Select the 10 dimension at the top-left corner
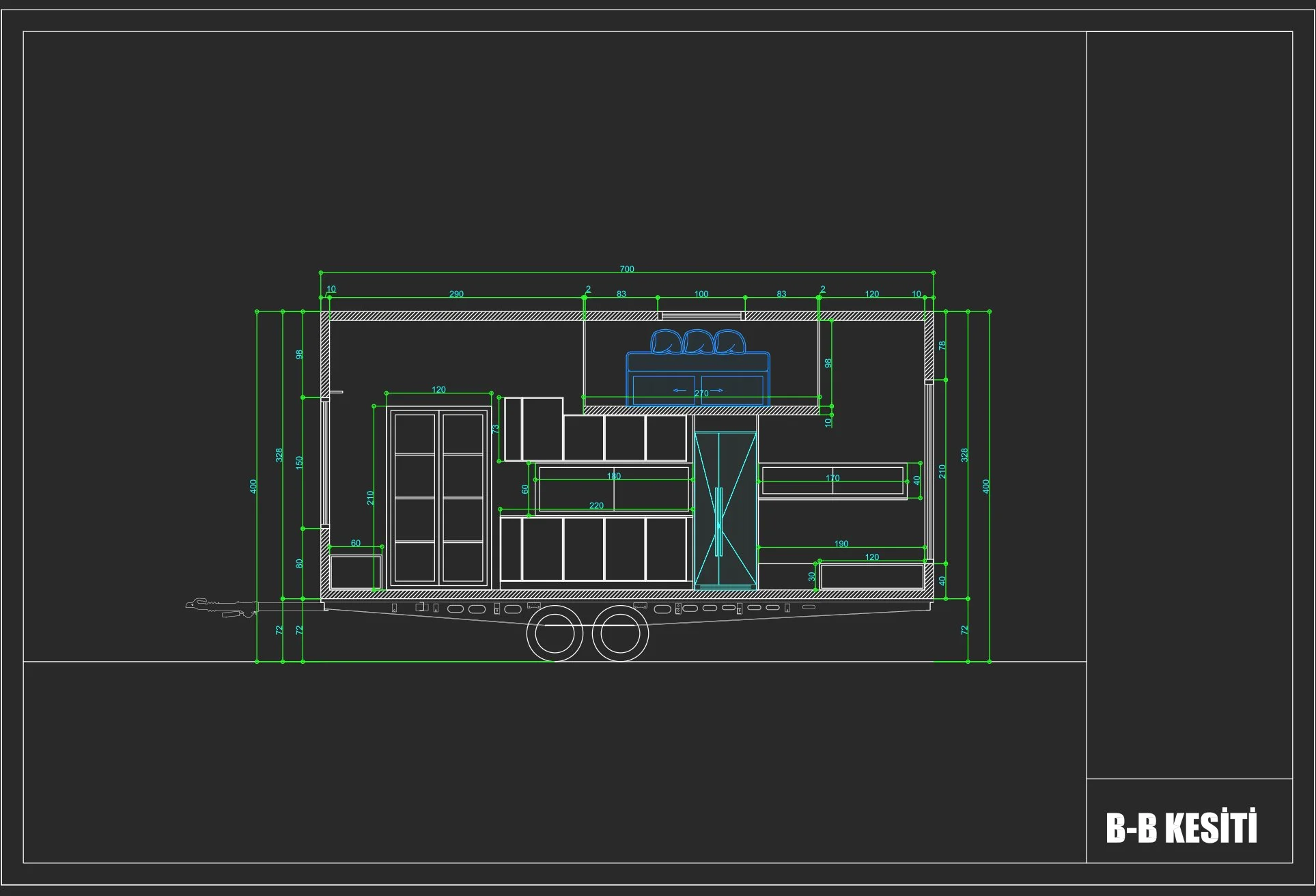Image resolution: width=1316 pixels, height=896 pixels. point(331,290)
